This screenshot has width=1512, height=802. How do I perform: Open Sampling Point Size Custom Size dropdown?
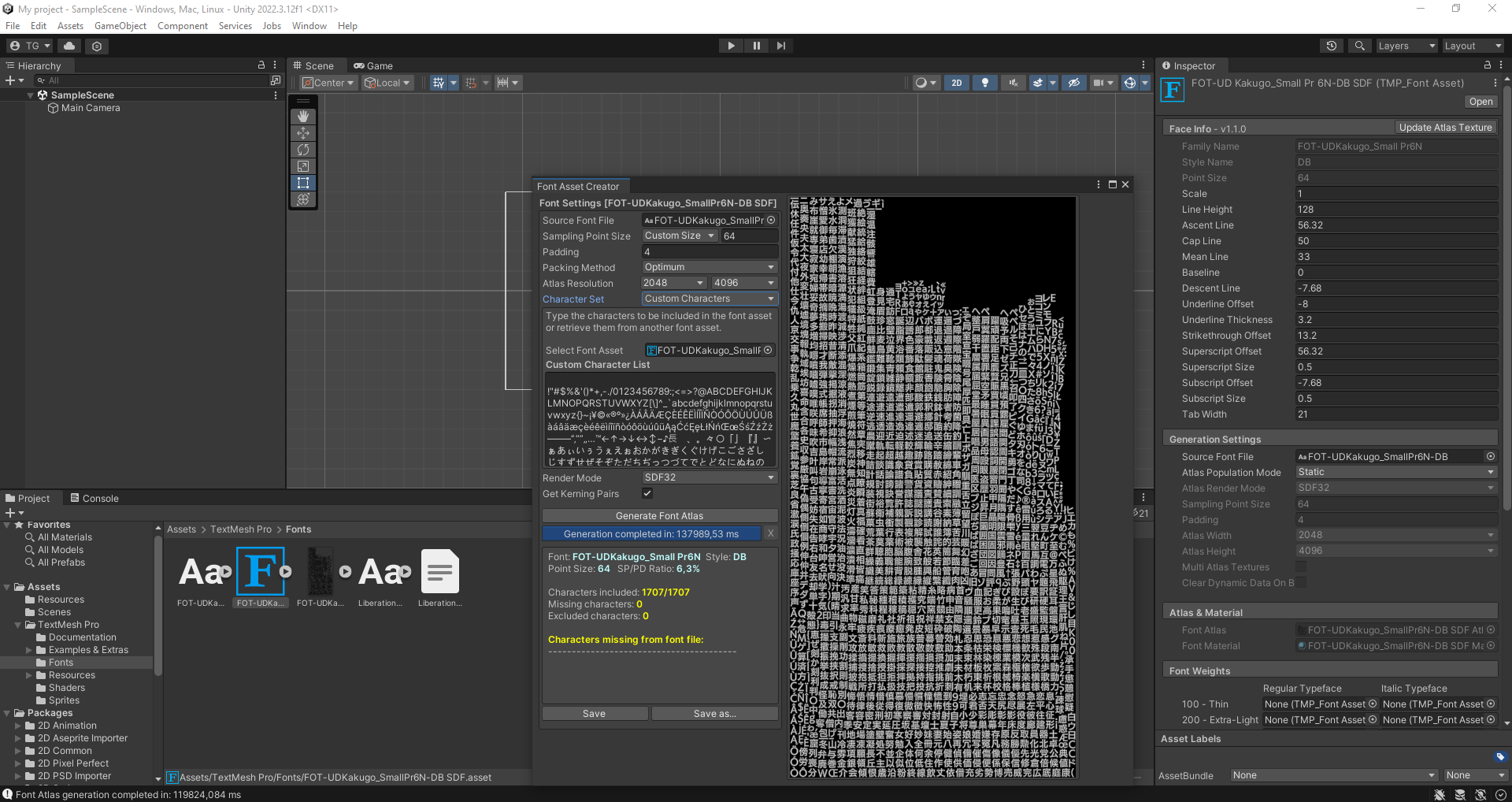tap(680, 236)
